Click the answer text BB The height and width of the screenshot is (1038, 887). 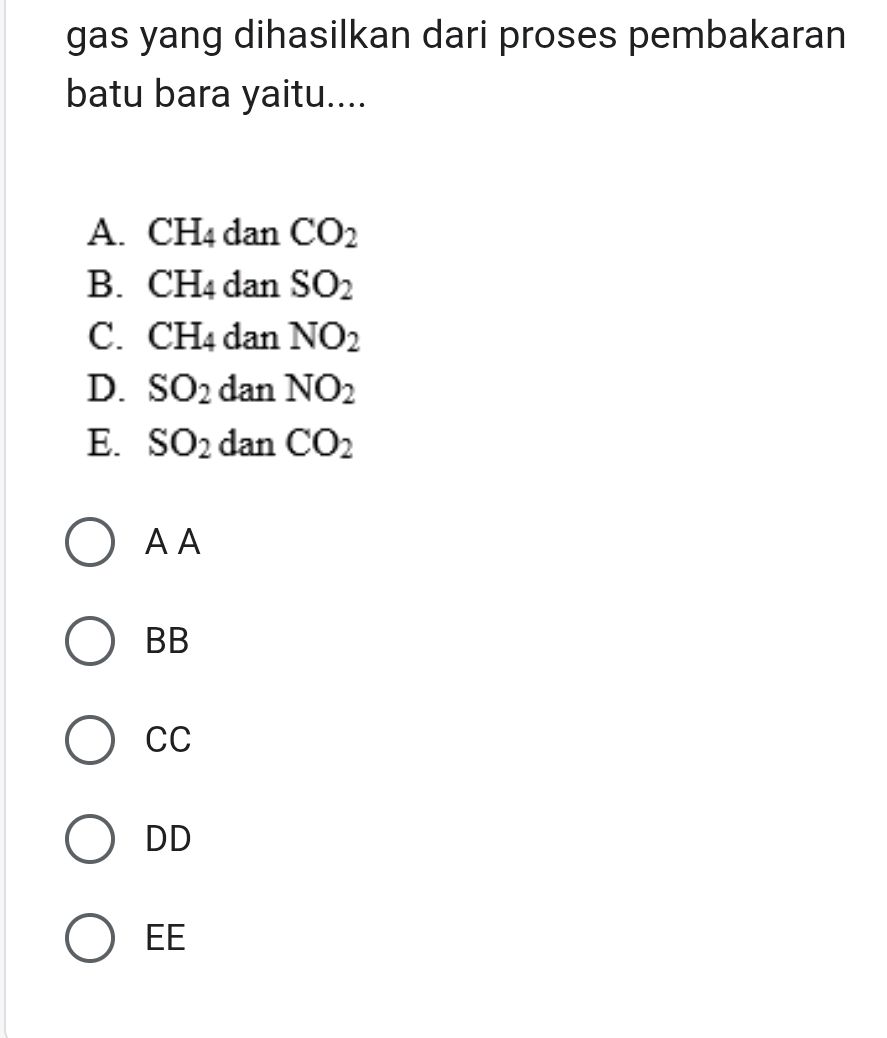tap(166, 640)
